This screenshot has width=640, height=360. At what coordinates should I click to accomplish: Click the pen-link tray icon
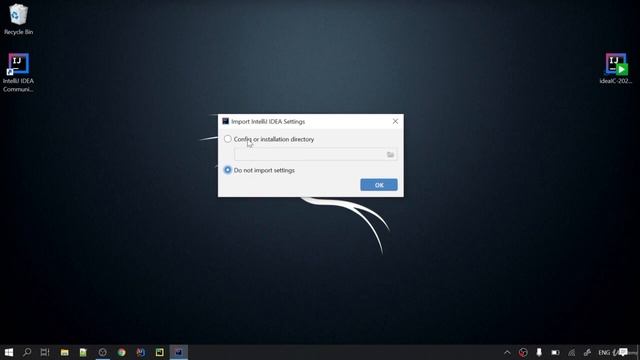point(587,353)
